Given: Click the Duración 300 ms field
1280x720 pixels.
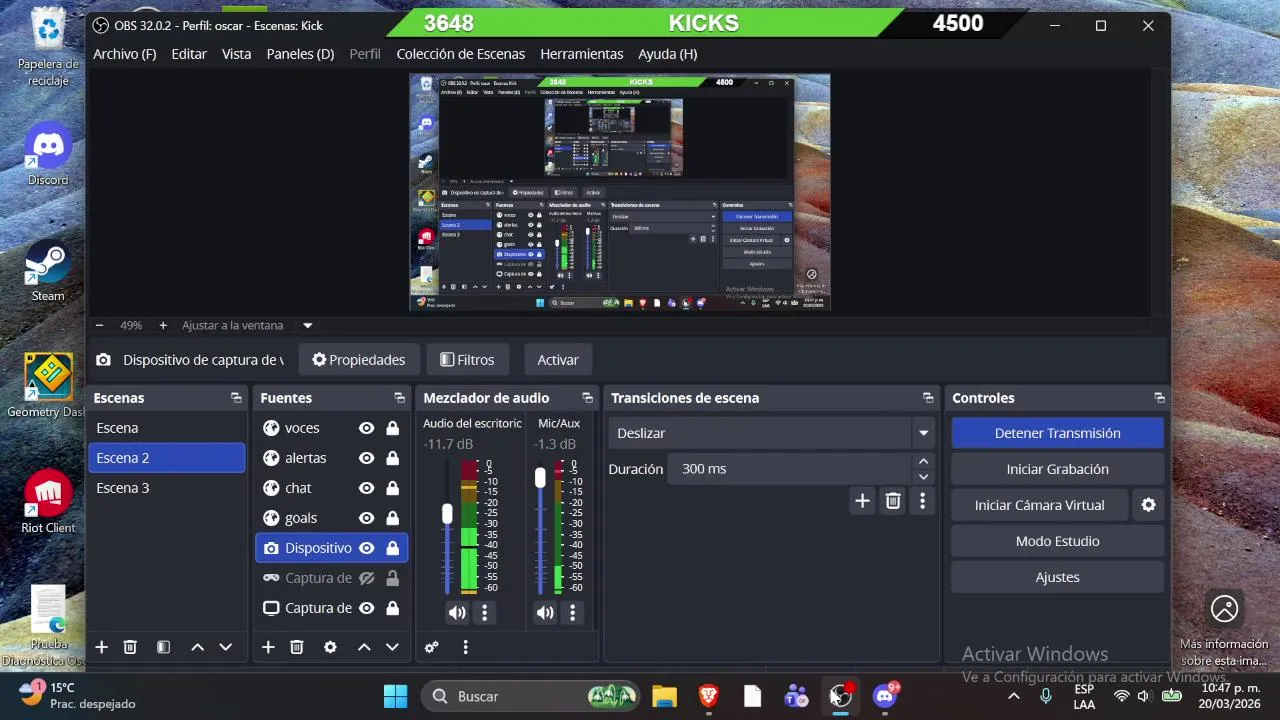Looking at the screenshot, I should (x=791, y=469).
